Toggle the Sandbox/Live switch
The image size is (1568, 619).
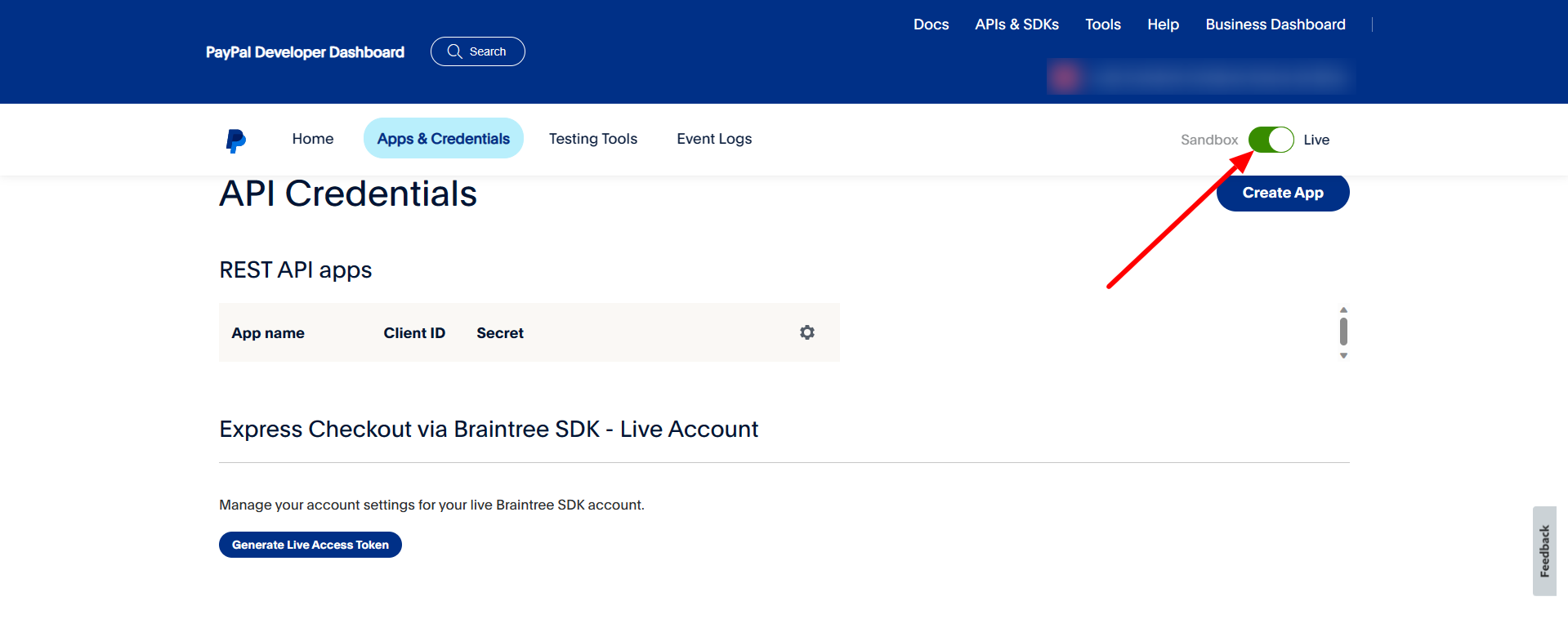1271,140
